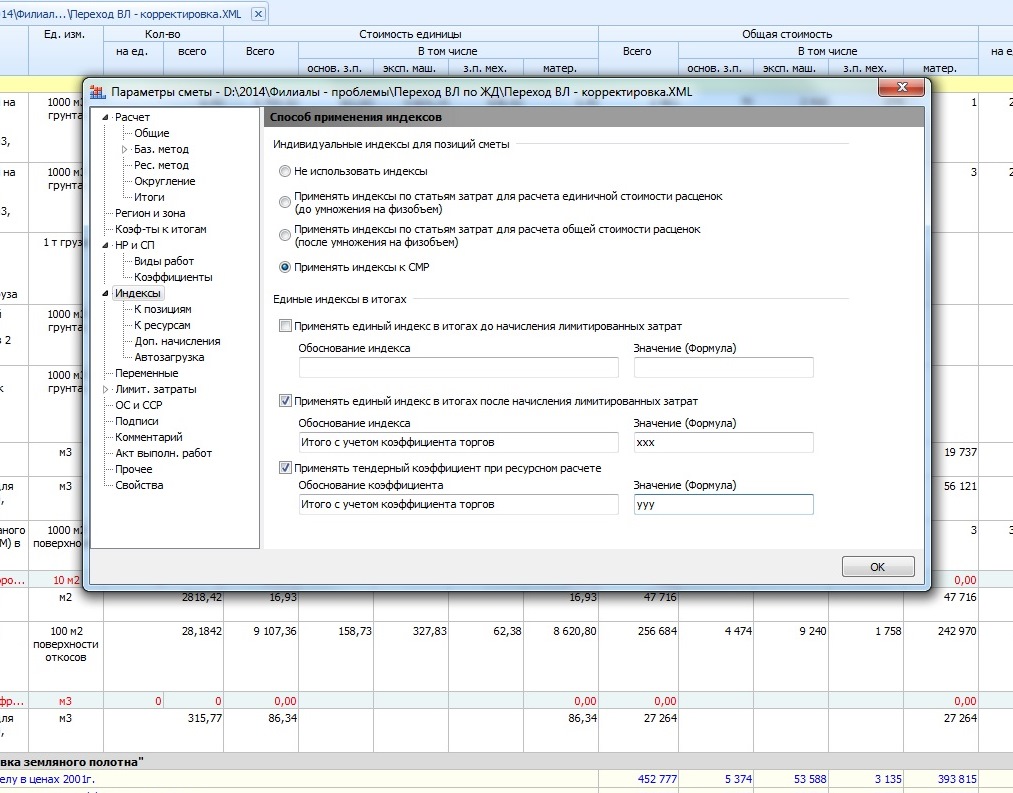1013x793 pixels.
Task: Click the empty Обоснование индекса field
Action: click(458, 368)
